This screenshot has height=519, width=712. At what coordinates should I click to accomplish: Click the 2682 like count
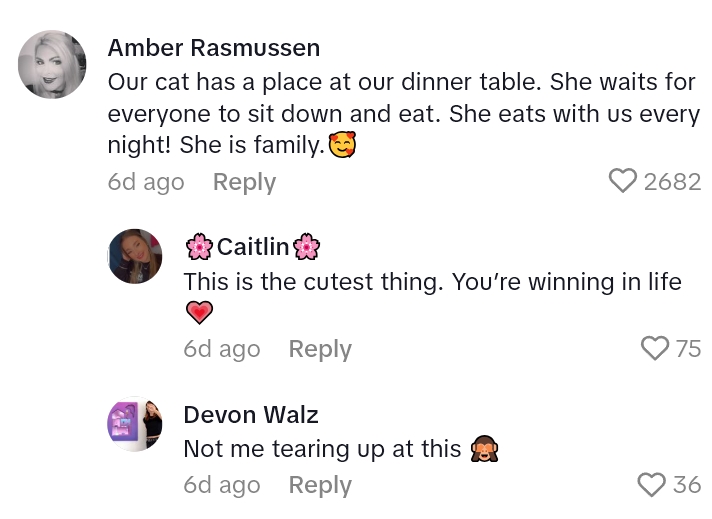[672, 181]
